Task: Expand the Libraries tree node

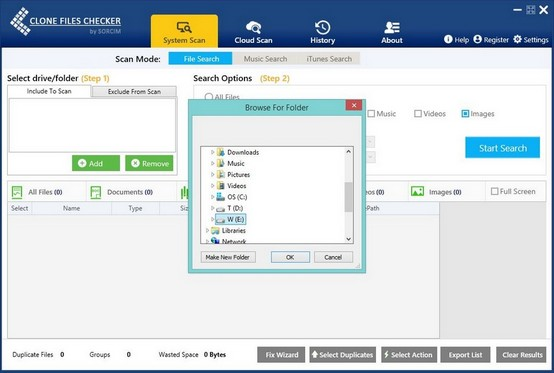Action: [207, 230]
